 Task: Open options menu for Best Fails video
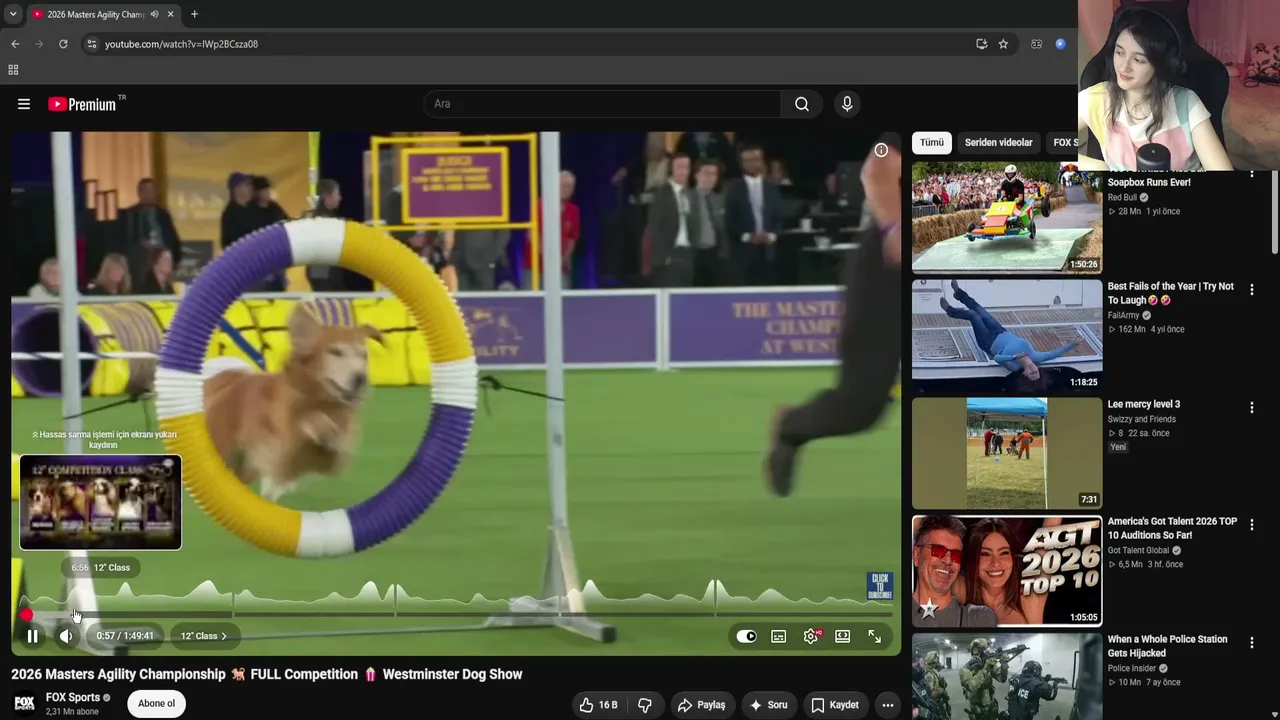click(x=1252, y=290)
